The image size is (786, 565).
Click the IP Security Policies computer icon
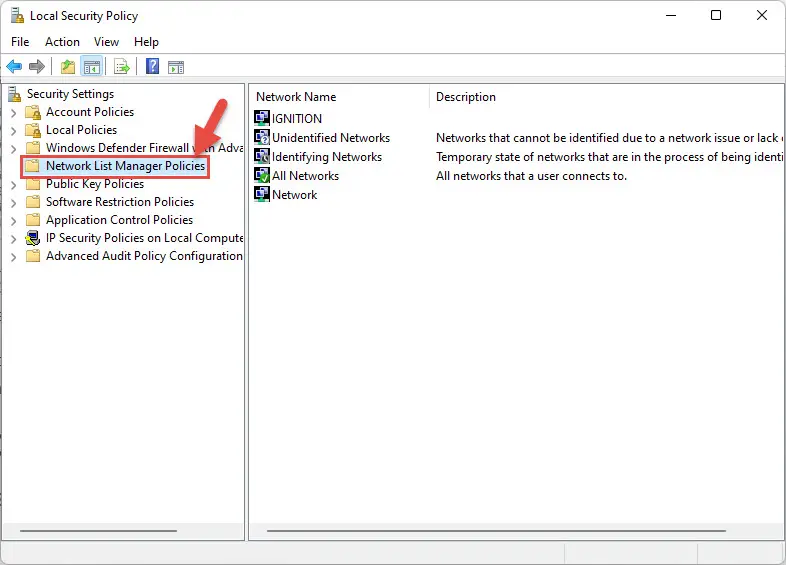pos(33,238)
